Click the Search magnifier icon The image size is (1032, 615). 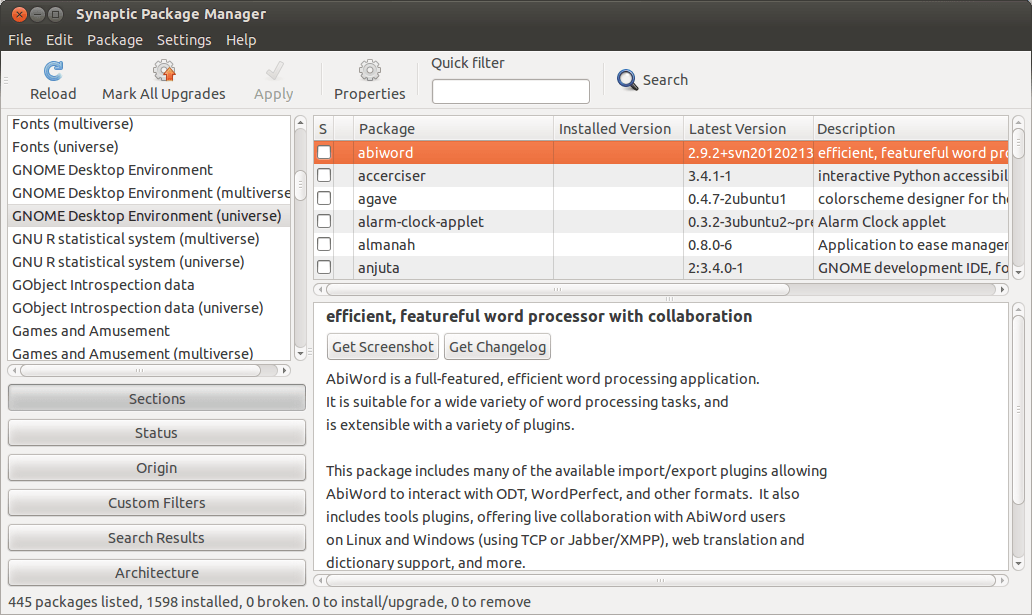(x=627, y=80)
